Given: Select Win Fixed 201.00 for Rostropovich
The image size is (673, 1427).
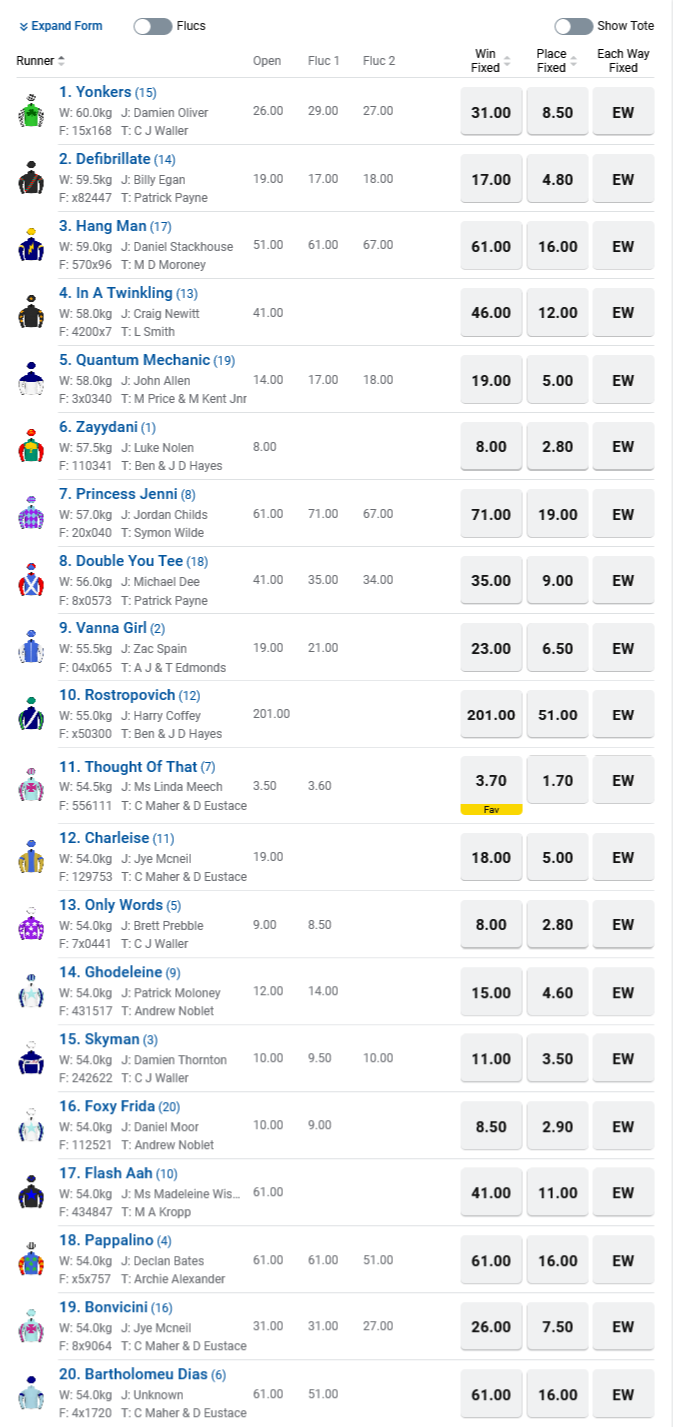Looking at the screenshot, I should click(491, 715).
